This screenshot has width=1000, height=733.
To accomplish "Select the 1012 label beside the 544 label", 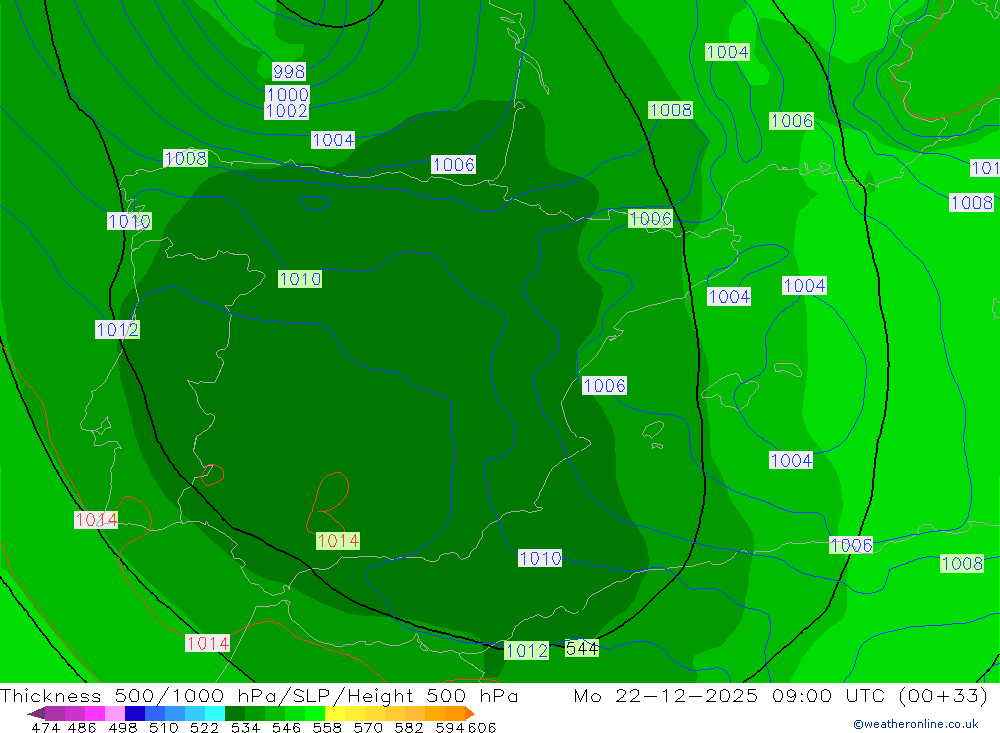I will point(526,650).
